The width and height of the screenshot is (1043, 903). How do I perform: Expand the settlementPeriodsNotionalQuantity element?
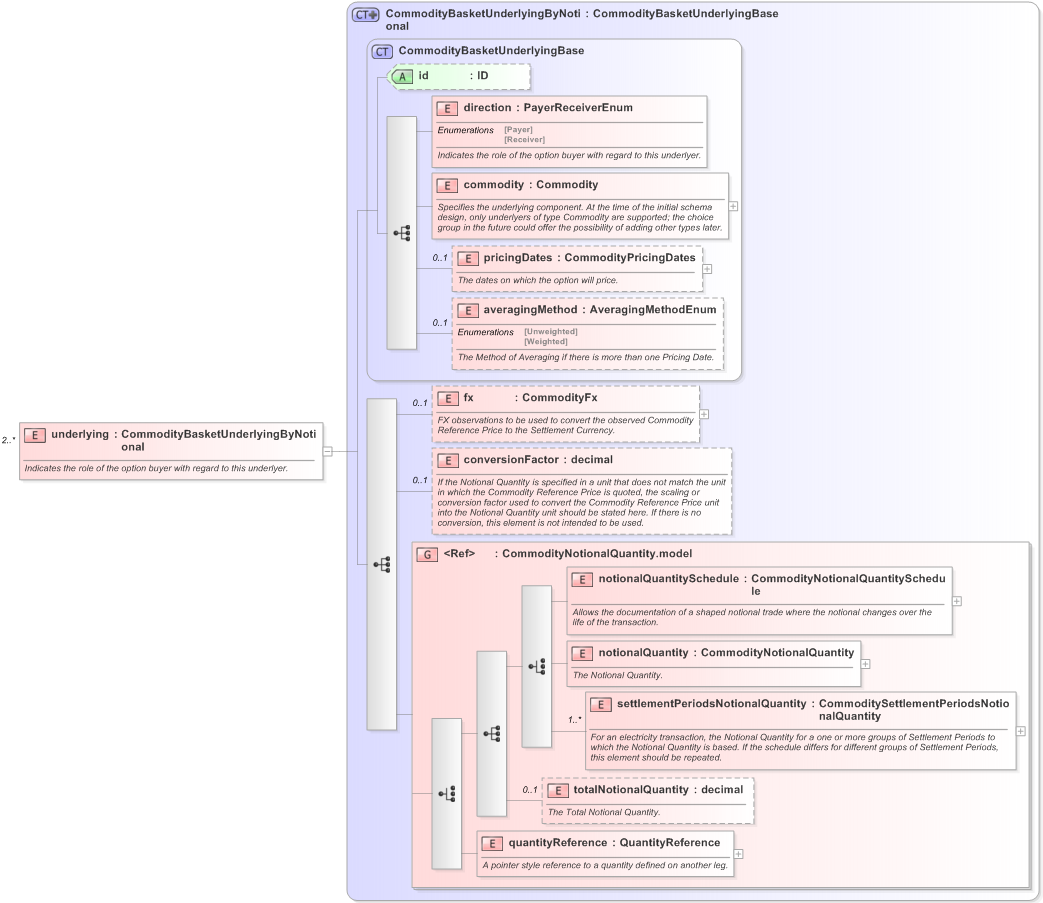1020,731
